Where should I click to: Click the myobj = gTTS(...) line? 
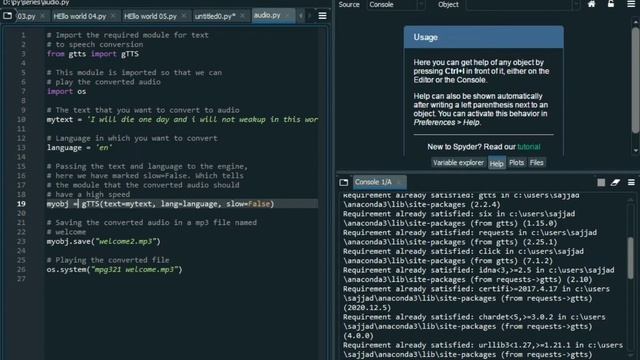[x=160, y=204]
